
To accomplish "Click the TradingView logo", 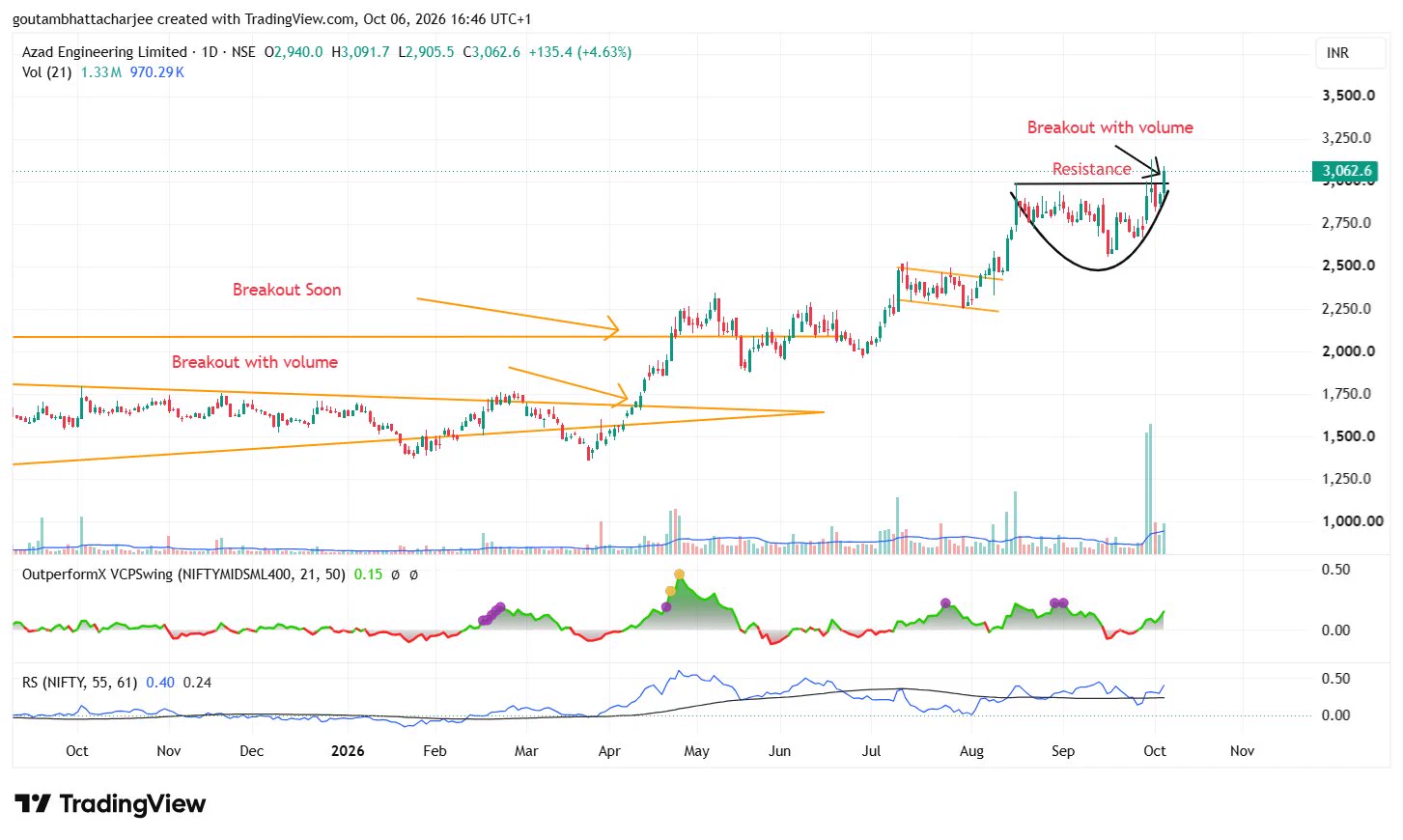I will point(110,803).
